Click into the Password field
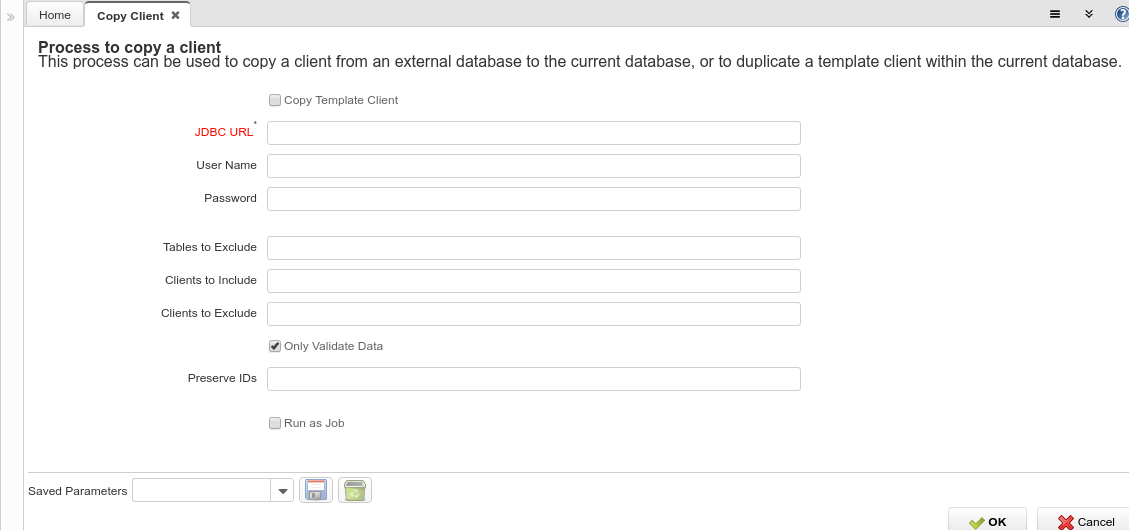 tap(533, 199)
